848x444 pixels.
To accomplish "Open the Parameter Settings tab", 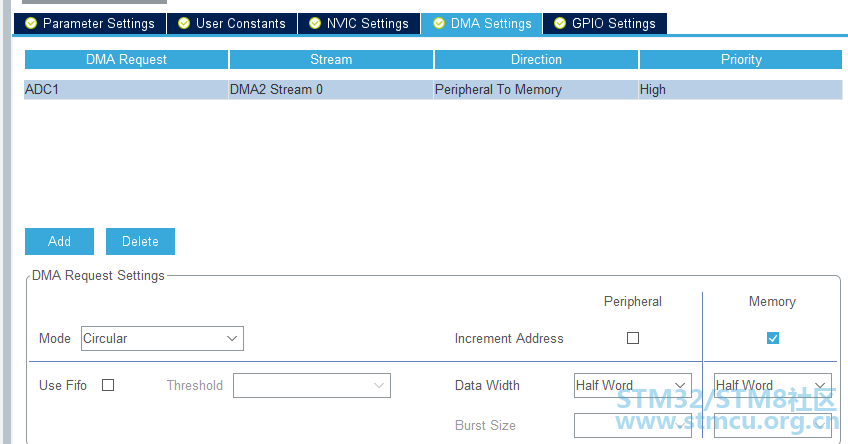I will click(x=90, y=24).
